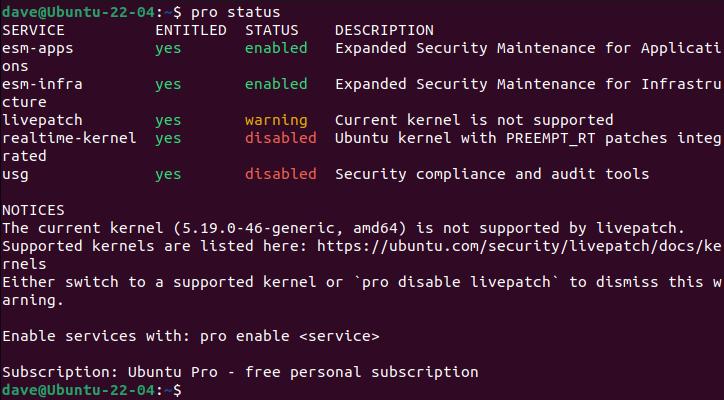Viewport: 724px width, 400px height.
Task: Select the realtime-kernel service name
Action: tap(68, 138)
